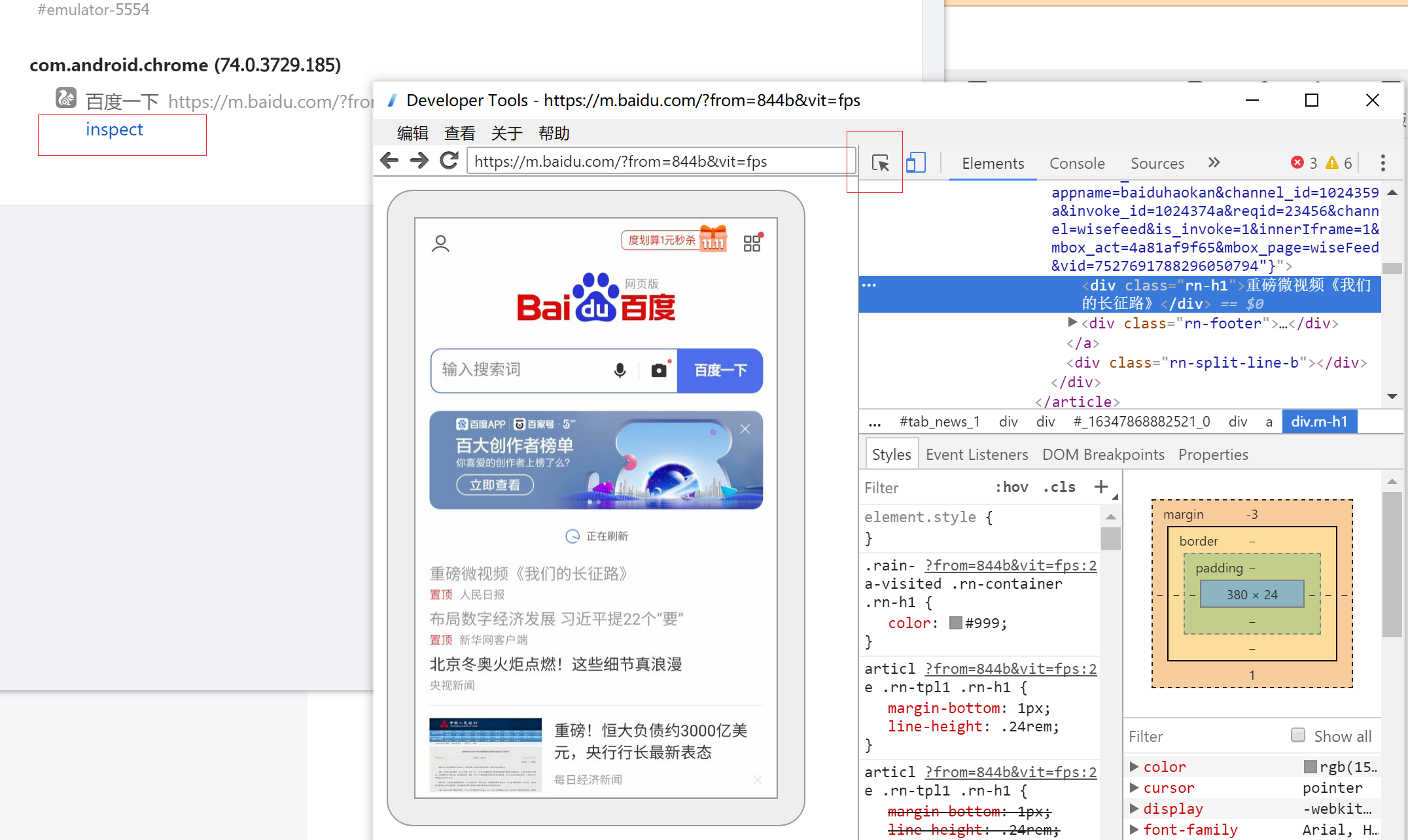Toggle the :hov element state button
Viewport: 1408px width, 840px height.
coord(1012,487)
